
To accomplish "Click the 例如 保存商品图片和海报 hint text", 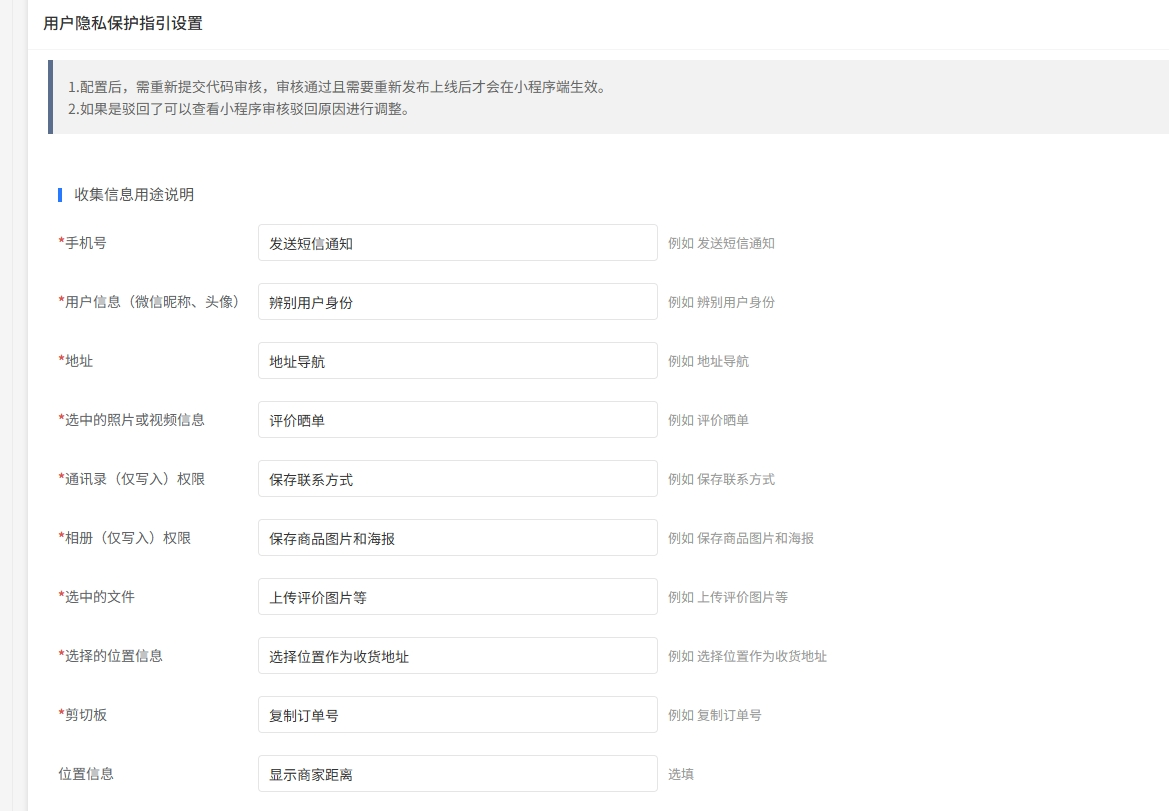I will tap(741, 538).
